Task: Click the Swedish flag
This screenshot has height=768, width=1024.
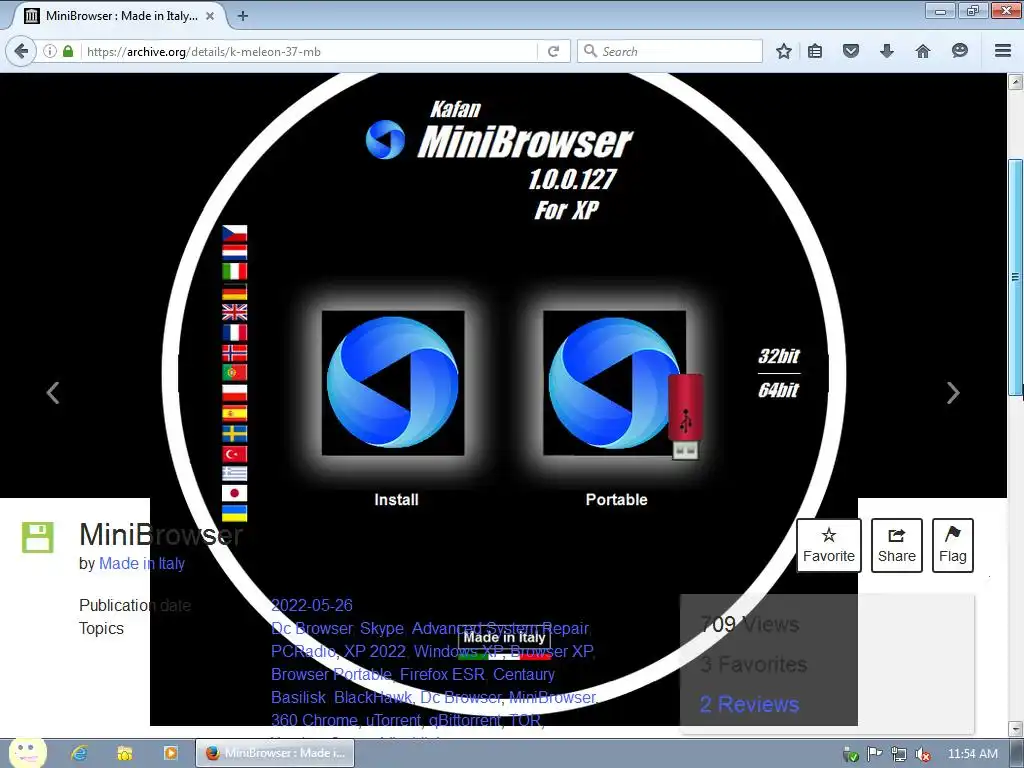Action: pyautogui.click(x=234, y=433)
